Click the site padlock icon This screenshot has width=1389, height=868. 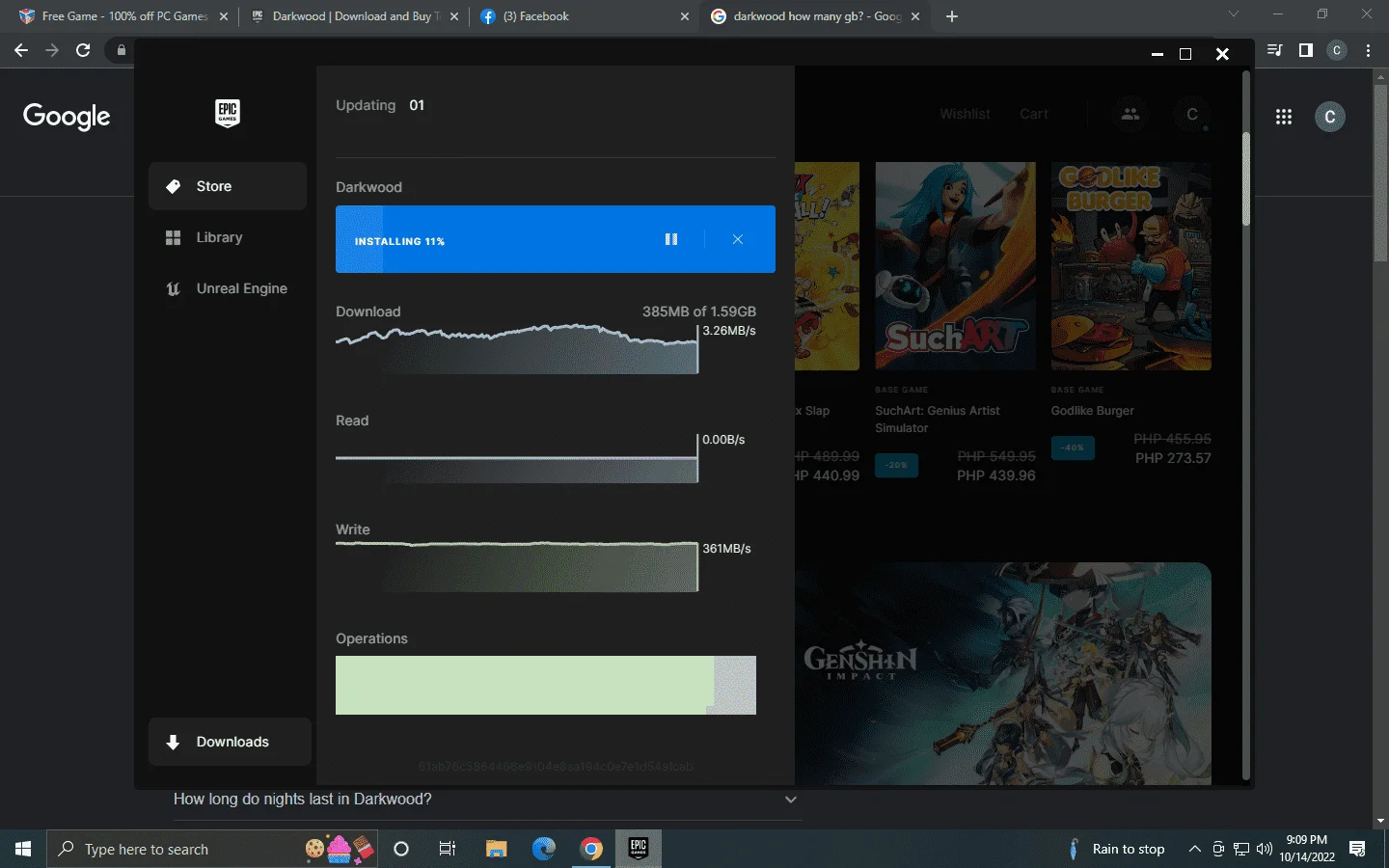coord(121,50)
